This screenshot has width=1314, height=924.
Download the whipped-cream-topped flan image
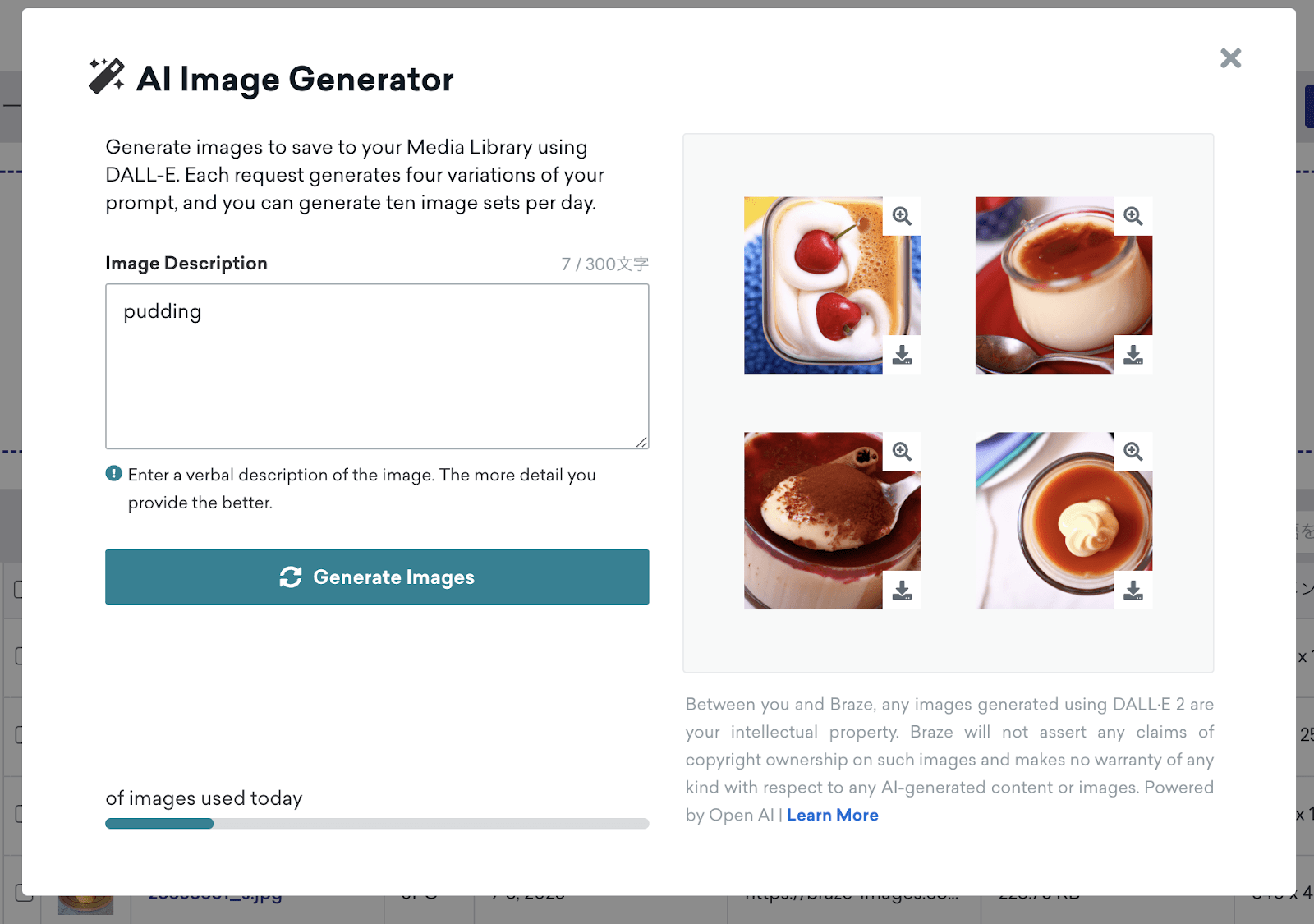pos(1133,591)
